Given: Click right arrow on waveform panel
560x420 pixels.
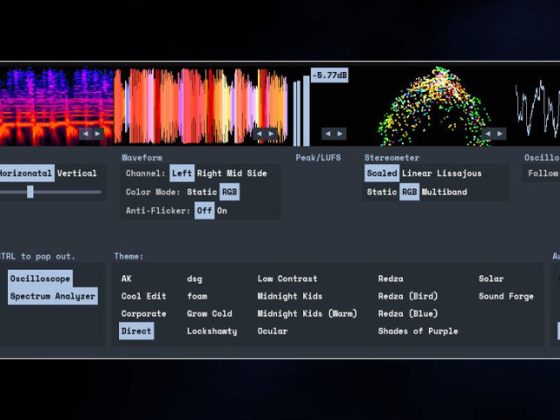Looking at the screenshot, I should click(271, 134).
